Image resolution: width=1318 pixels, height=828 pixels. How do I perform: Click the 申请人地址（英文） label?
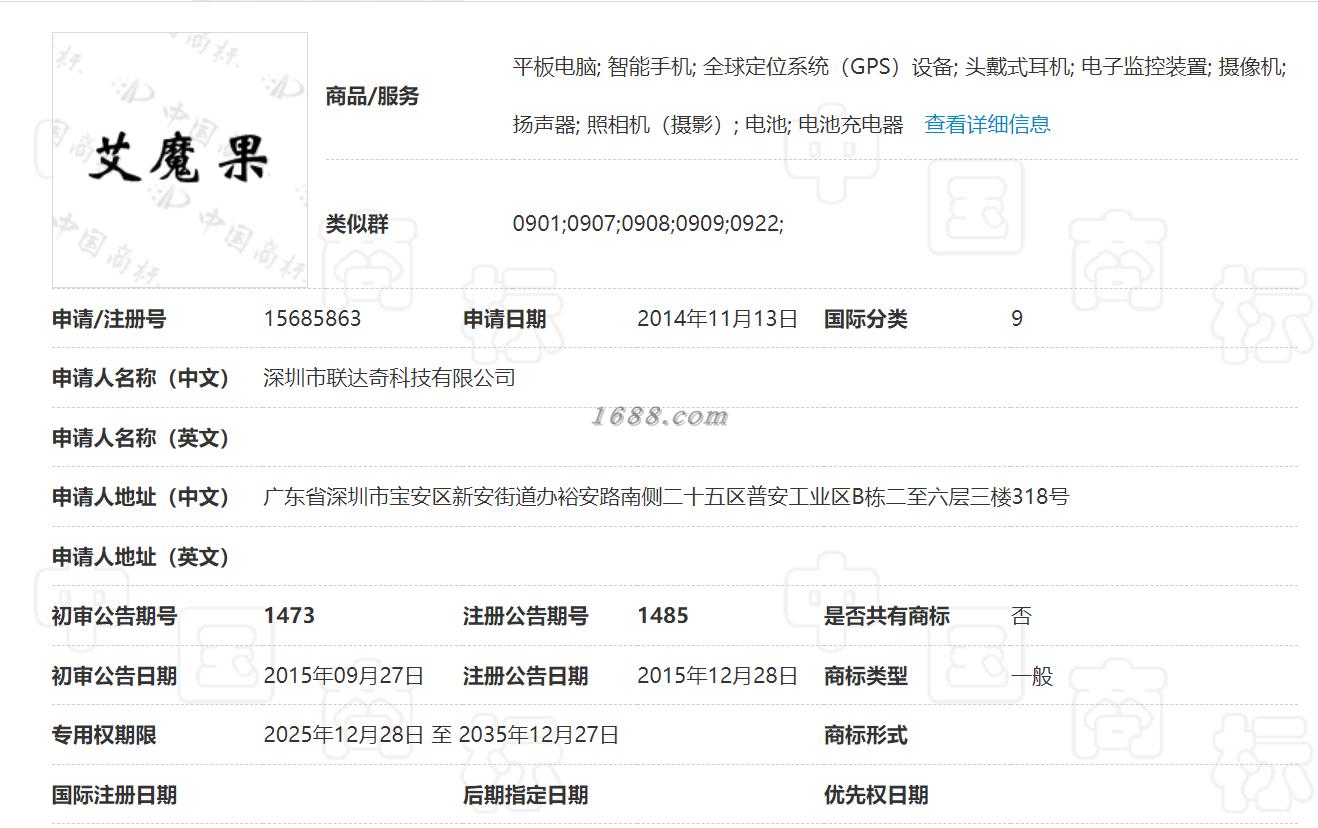pos(141,557)
